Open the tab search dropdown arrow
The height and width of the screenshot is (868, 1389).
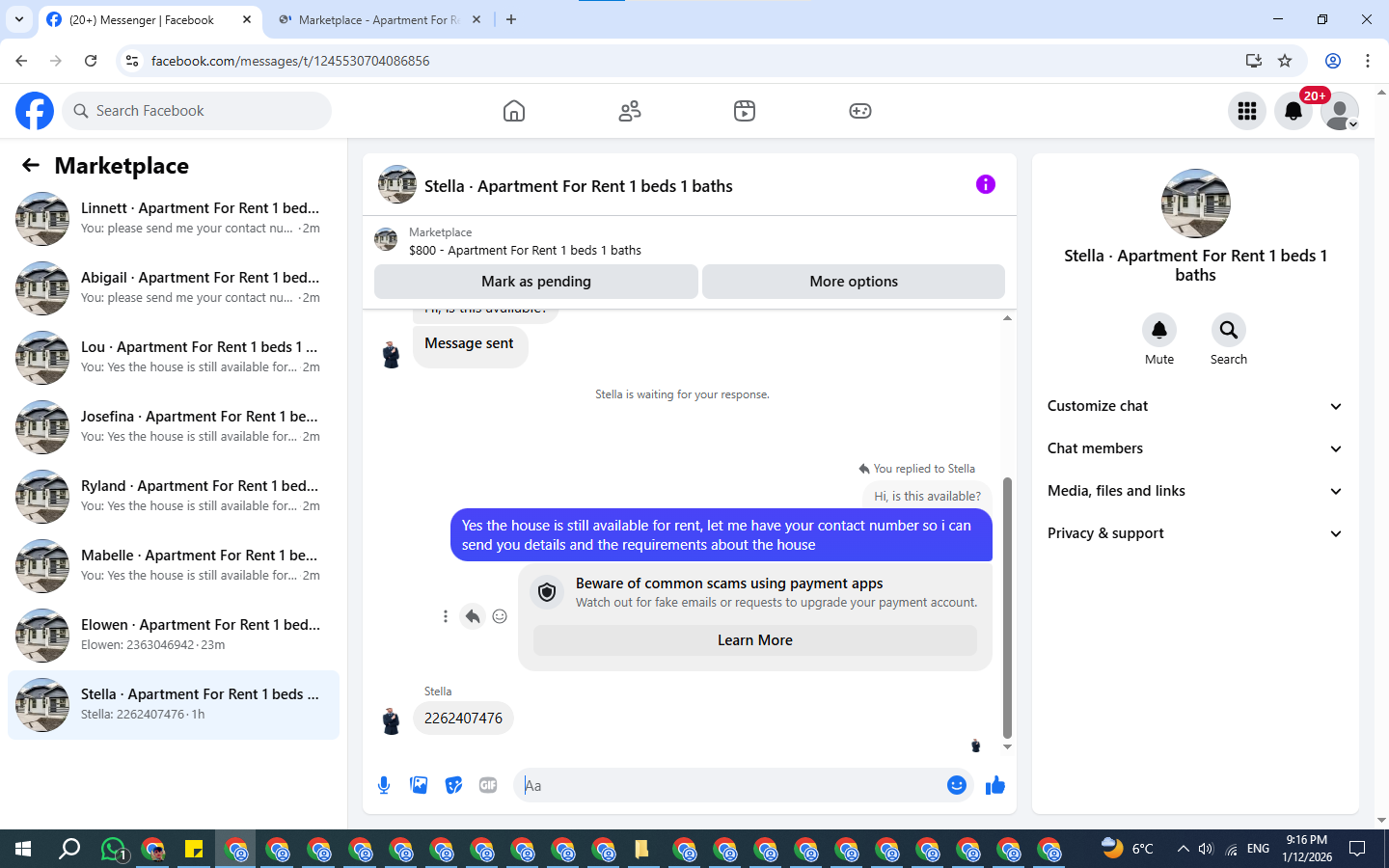coord(18,19)
